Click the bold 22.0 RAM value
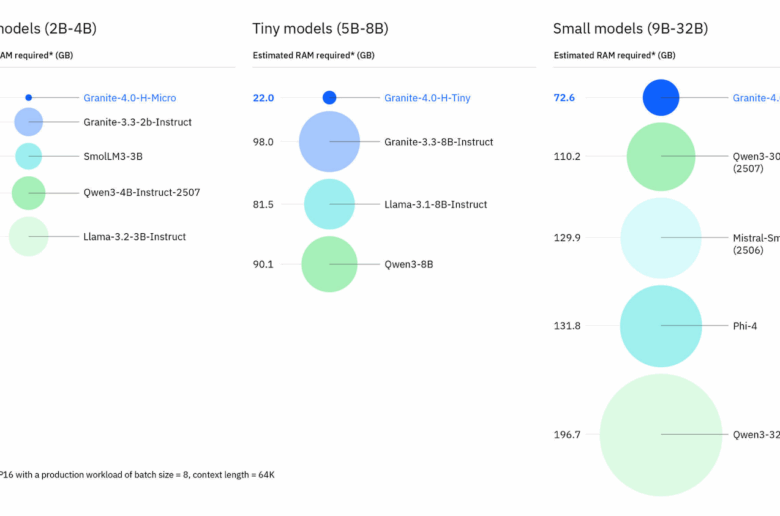The height and width of the screenshot is (516, 780). 264,98
